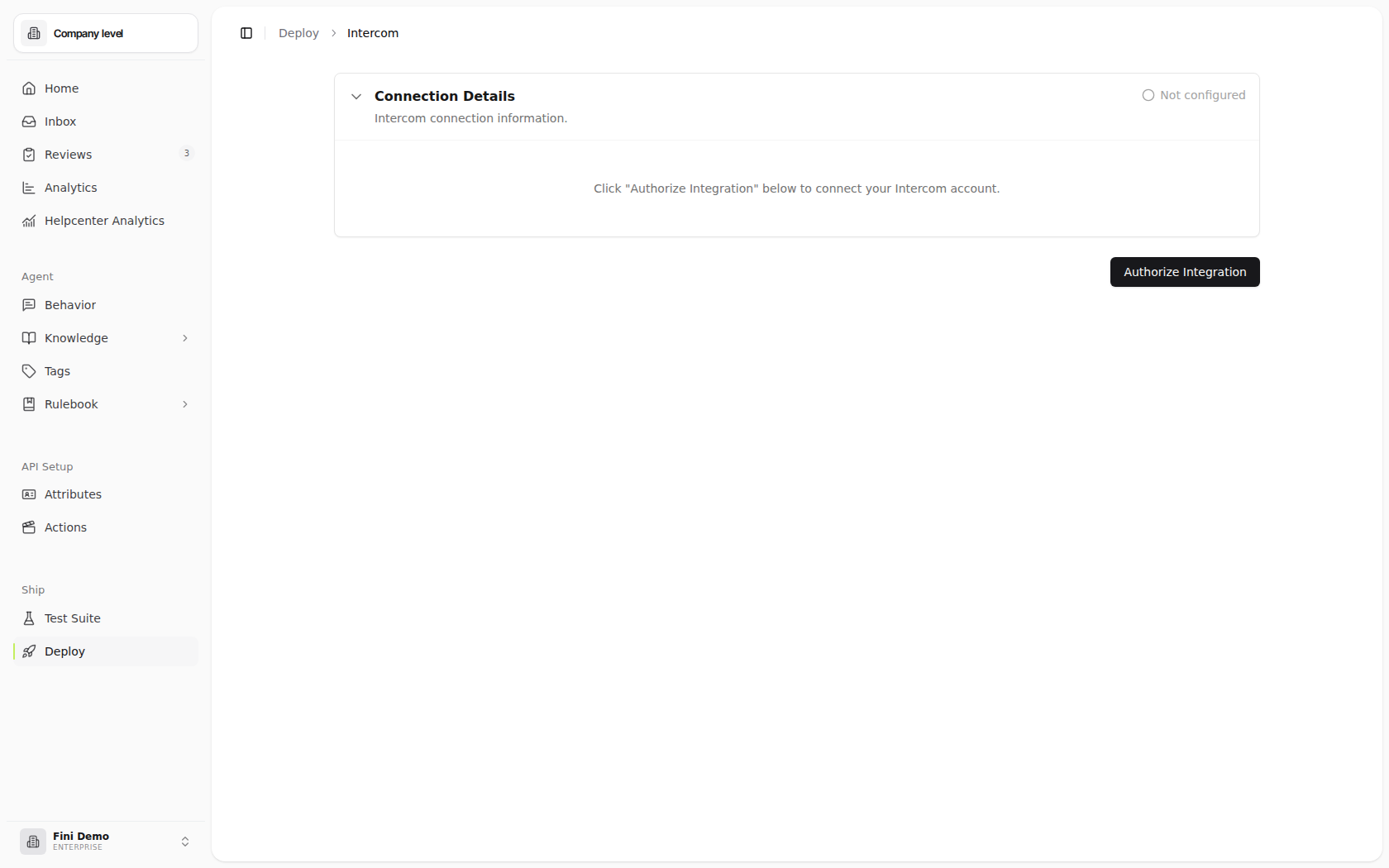Click the Actions icon in API Setup
This screenshot has width=1389, height=868.
tap(29, 527)
